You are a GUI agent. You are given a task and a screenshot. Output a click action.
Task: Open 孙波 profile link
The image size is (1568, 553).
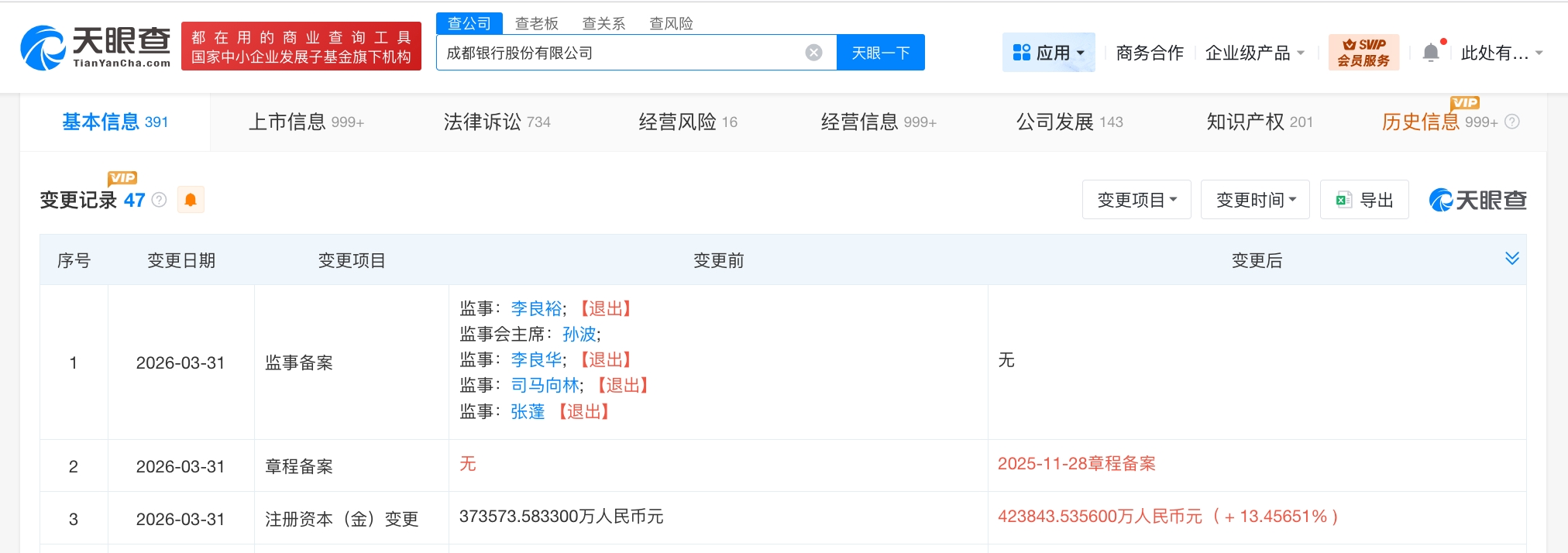click(579, 334)
